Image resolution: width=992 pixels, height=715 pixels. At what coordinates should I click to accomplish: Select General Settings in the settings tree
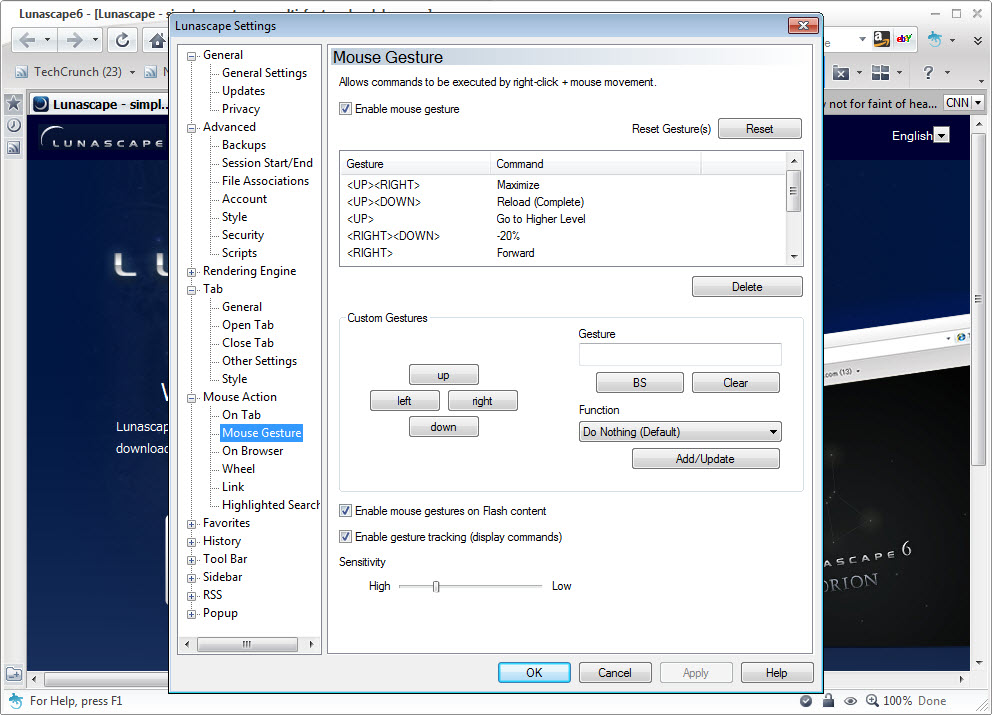tap(264, 73)
